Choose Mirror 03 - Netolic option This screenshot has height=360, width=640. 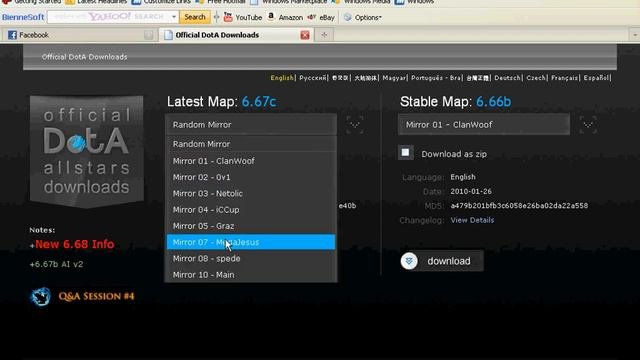pos(251,193)
